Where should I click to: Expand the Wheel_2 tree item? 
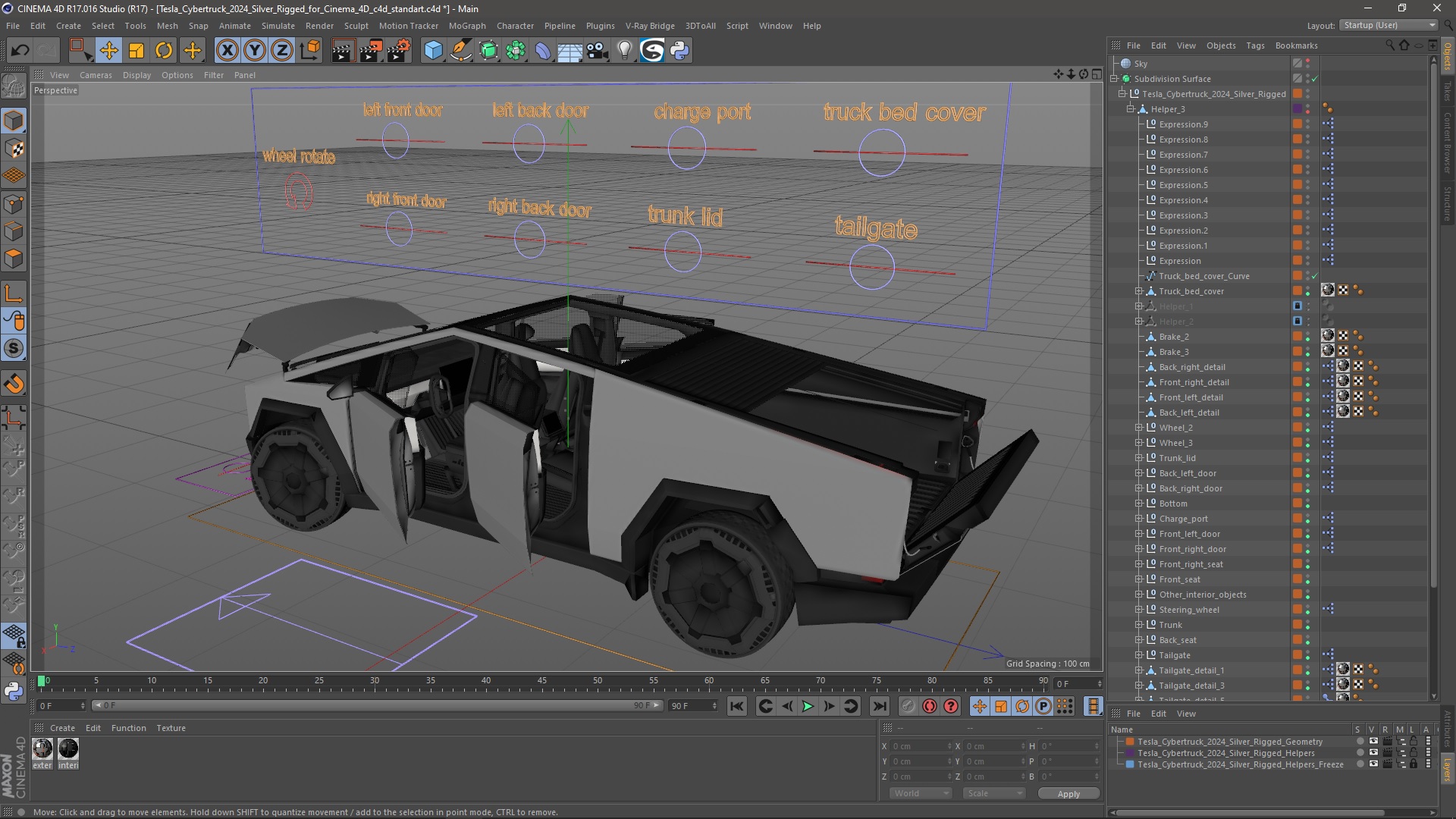(x=1138, y=428)
